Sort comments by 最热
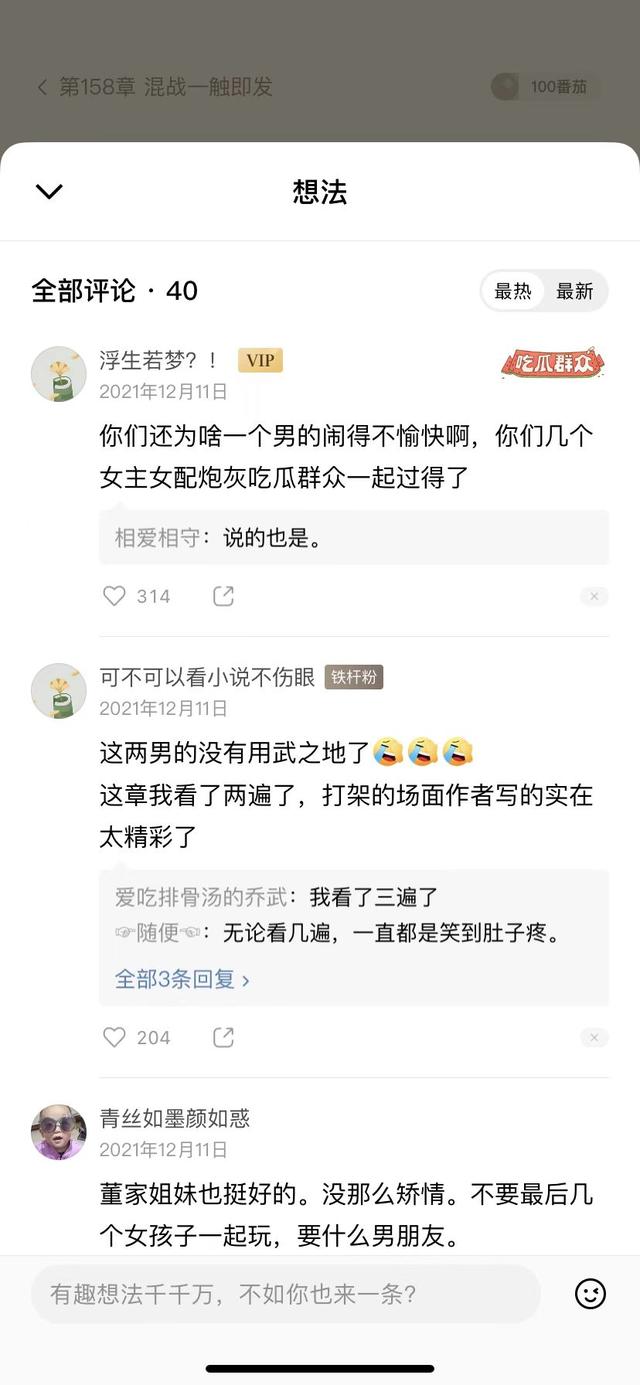The height and width of the screenshot is (1385, 640). click(x=513, y=291)
